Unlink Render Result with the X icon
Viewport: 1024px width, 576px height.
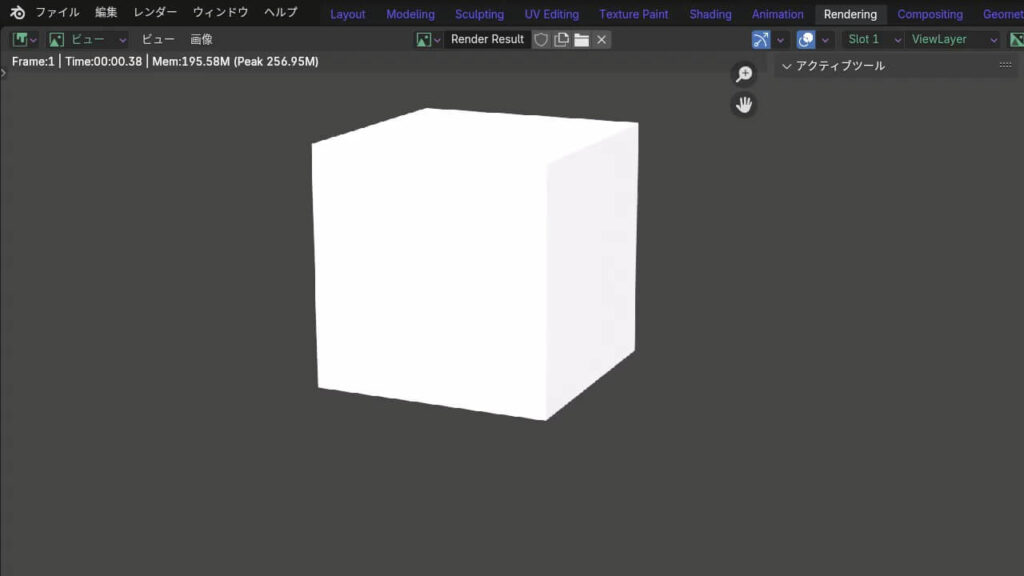601,40
